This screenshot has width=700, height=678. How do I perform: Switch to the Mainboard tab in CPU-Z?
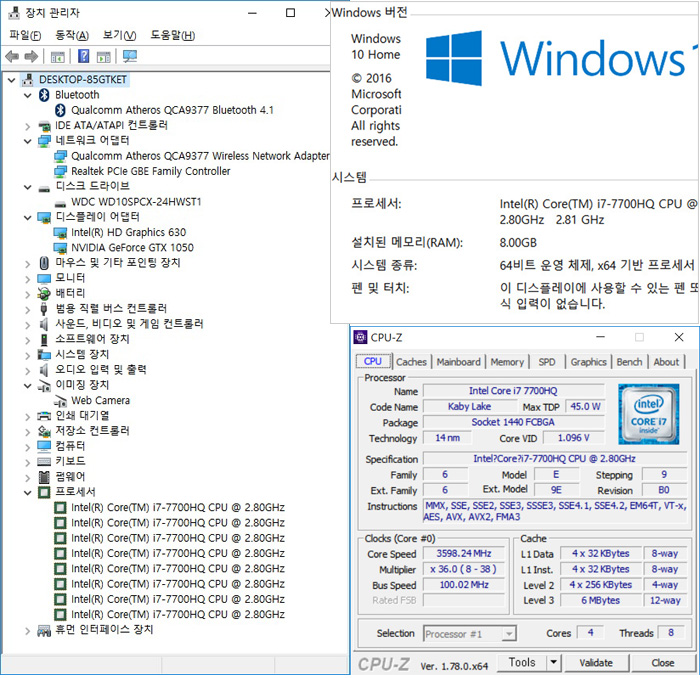(458, 362)
